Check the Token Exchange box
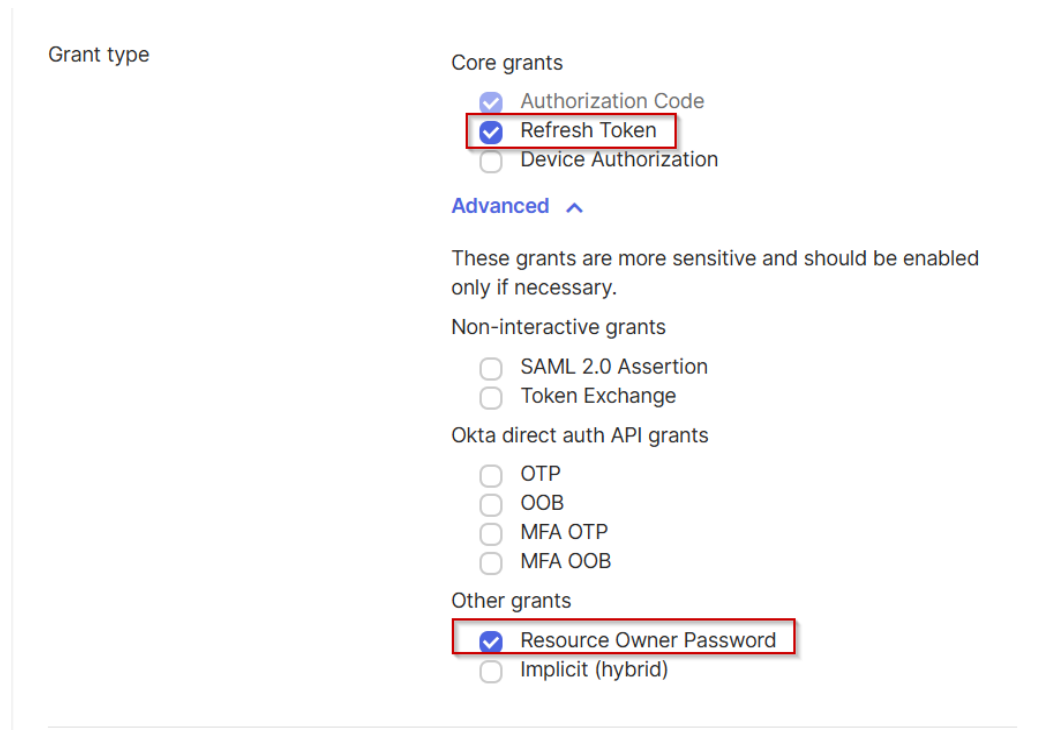1048x733 pixels. point(491,397)
